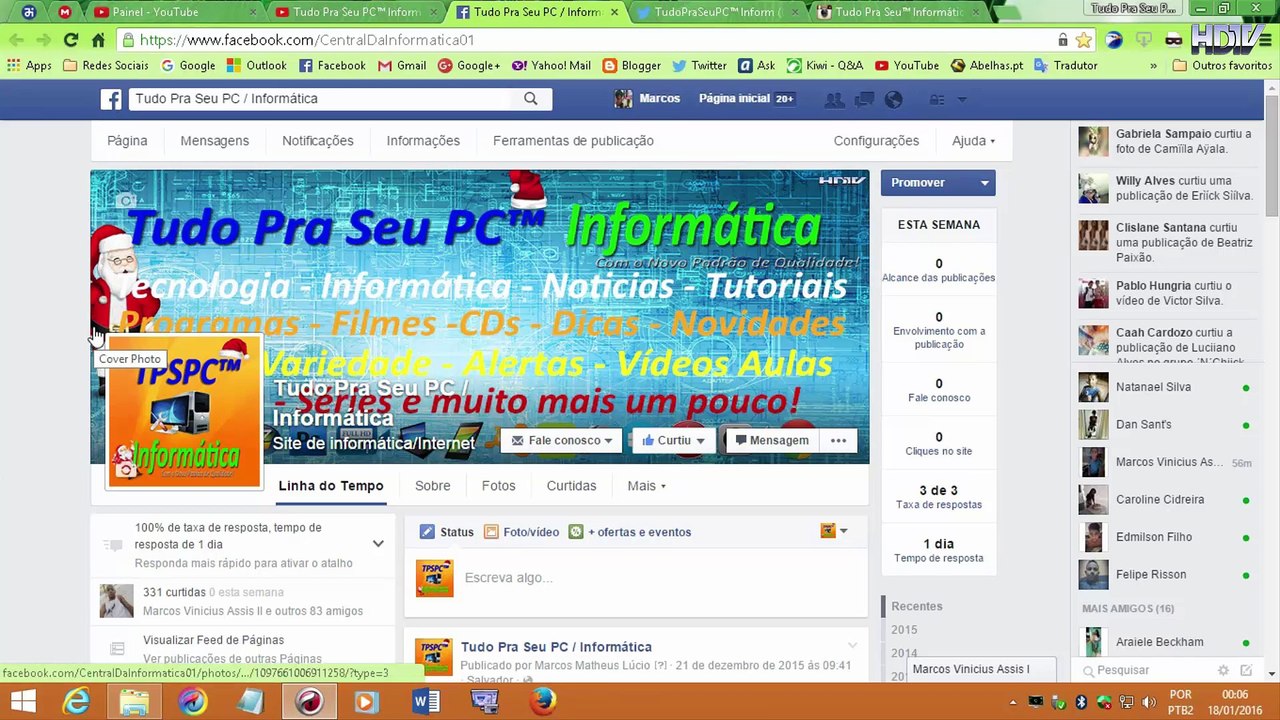Screen dimensions: 1280x720
Task: Click the new chat message compose icon
Action: click(1246, 670)
